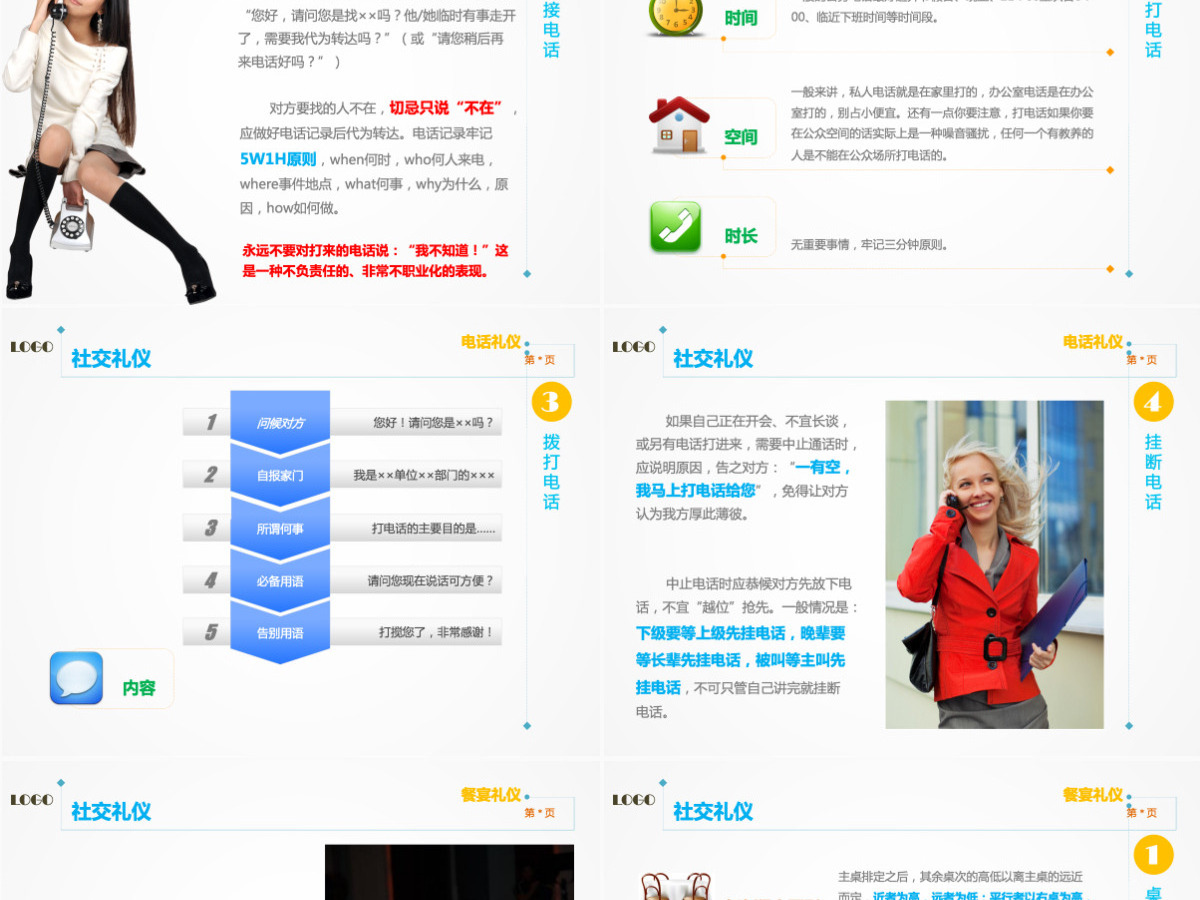Click the text 无重要事情，牢记三分钟原则。
This screenshot has height=900, width=1200.
(x=869, y=244)
